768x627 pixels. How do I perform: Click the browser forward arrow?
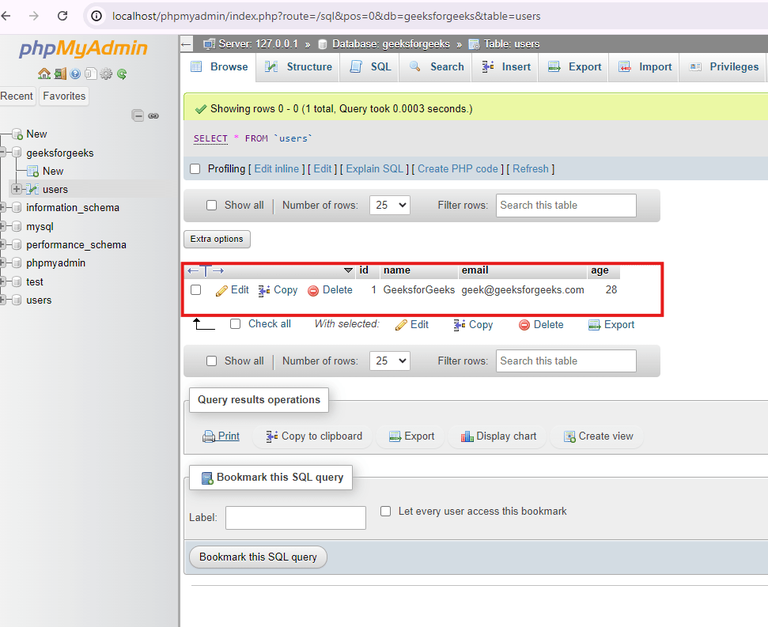click(x=34, y=16)
